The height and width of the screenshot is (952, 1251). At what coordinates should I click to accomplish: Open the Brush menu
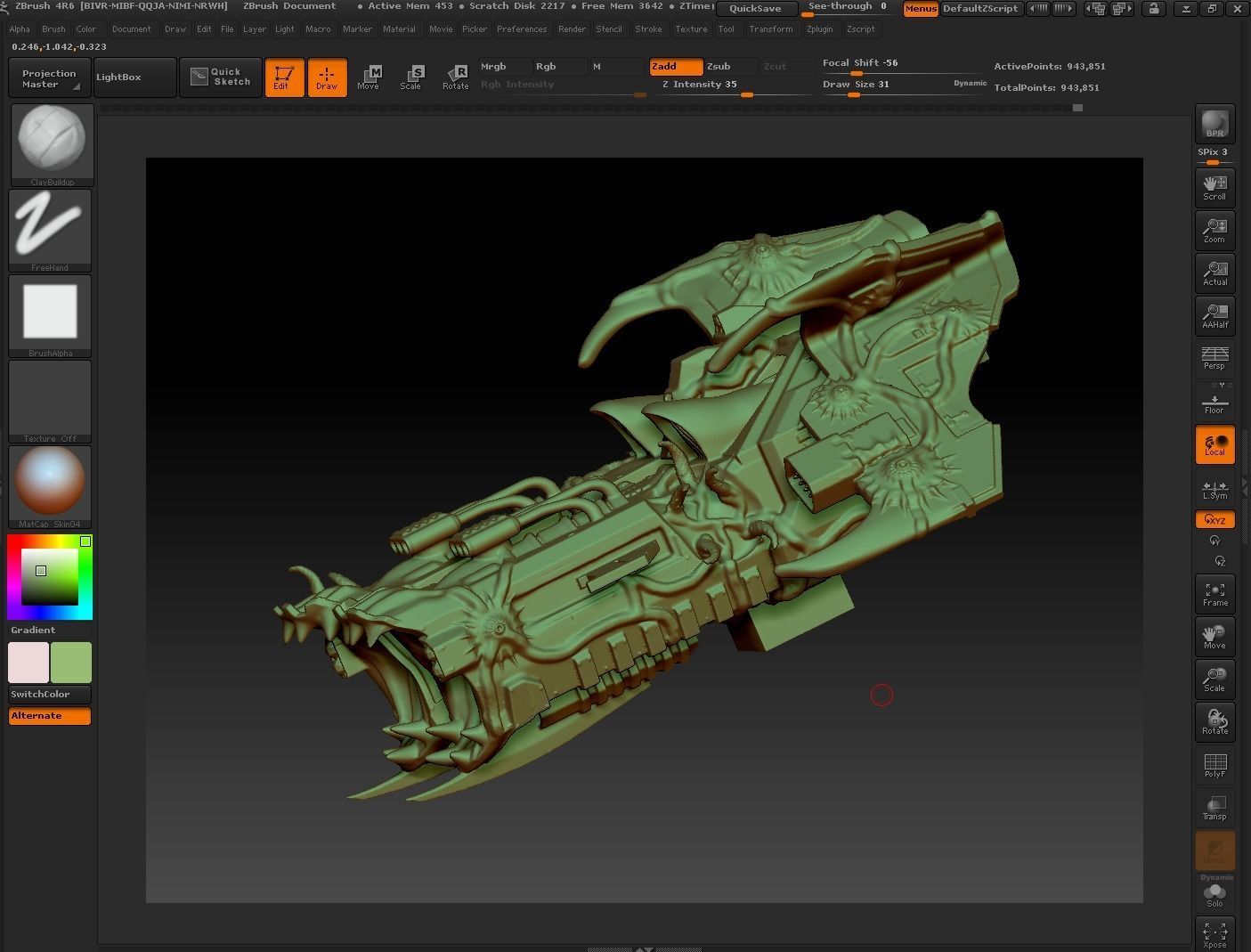[x=53, y=29]
